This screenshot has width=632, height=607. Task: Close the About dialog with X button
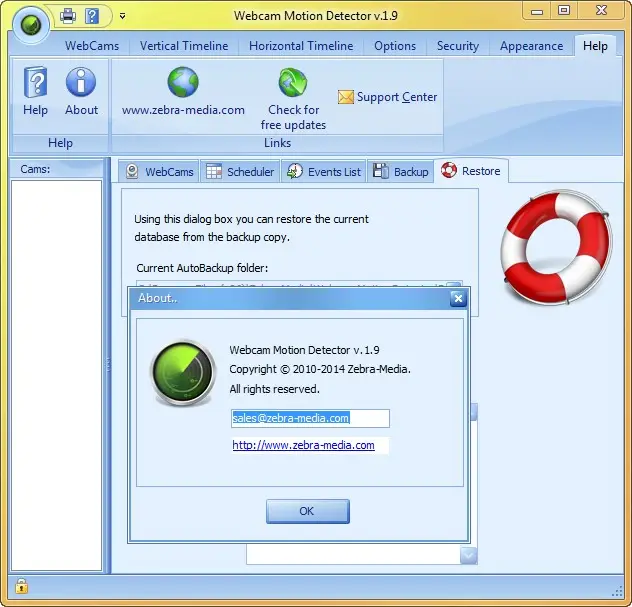(x=458, y=299)
